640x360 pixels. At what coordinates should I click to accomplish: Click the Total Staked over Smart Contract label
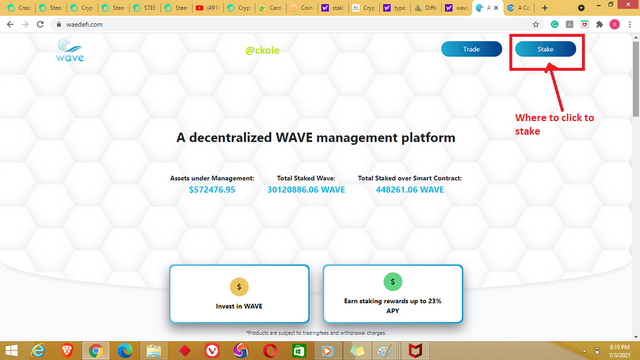pos(410,178)
